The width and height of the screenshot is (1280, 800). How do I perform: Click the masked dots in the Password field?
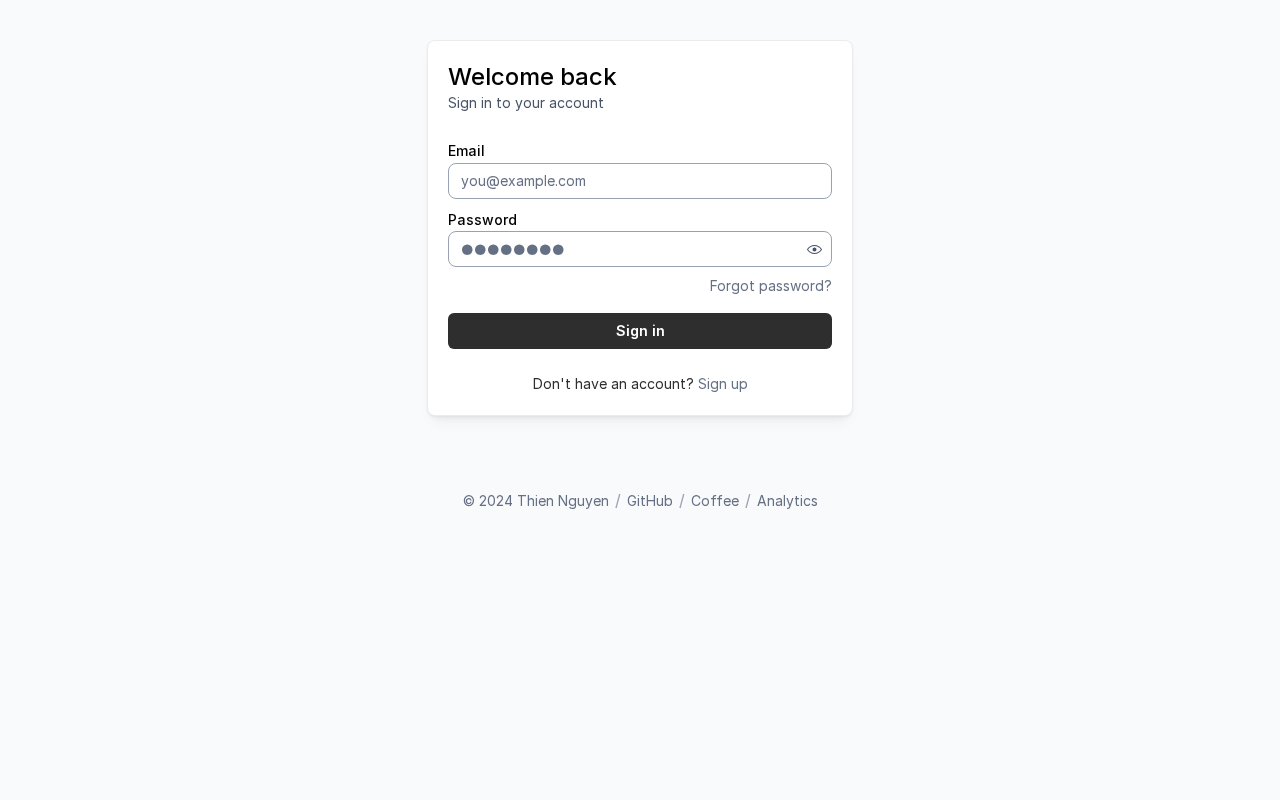tap(513, 249)
